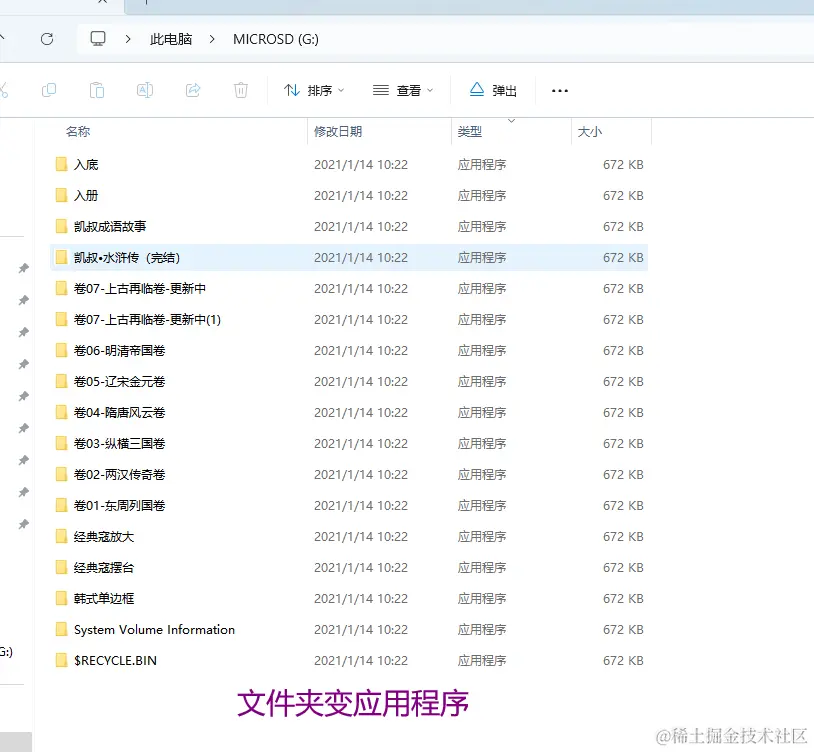This screenshot has width=814, height=752.
Task: Select the 韩式单边框 folder icon
Action: click(61, 598)
